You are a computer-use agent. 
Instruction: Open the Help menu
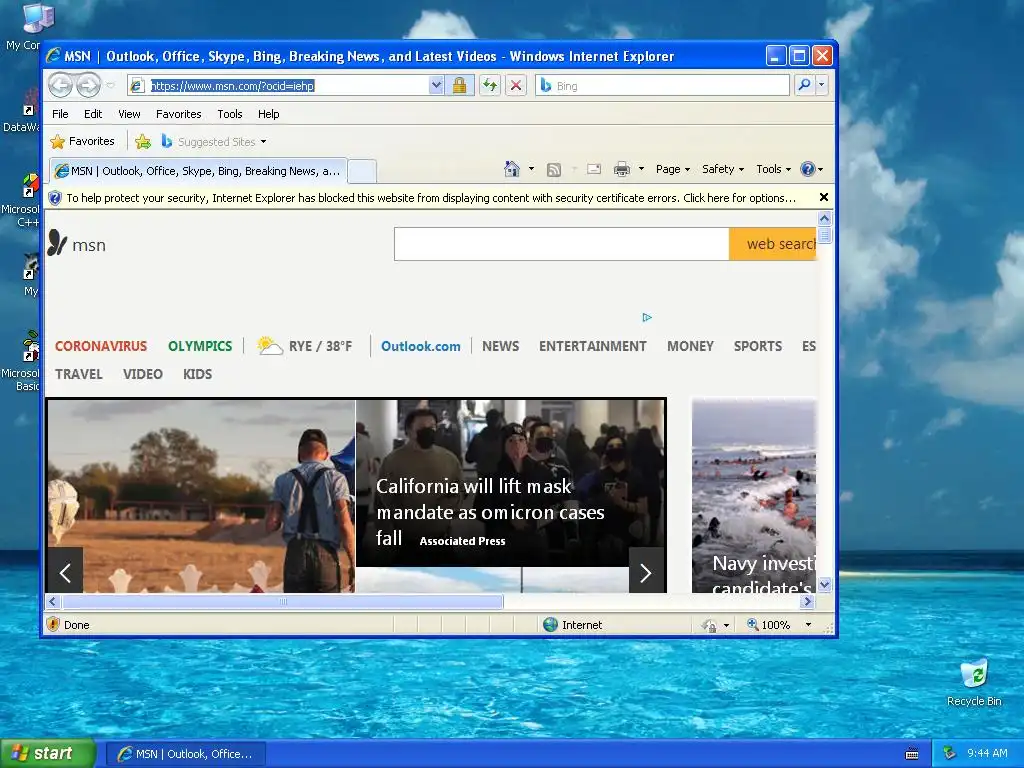pos(268,114)
